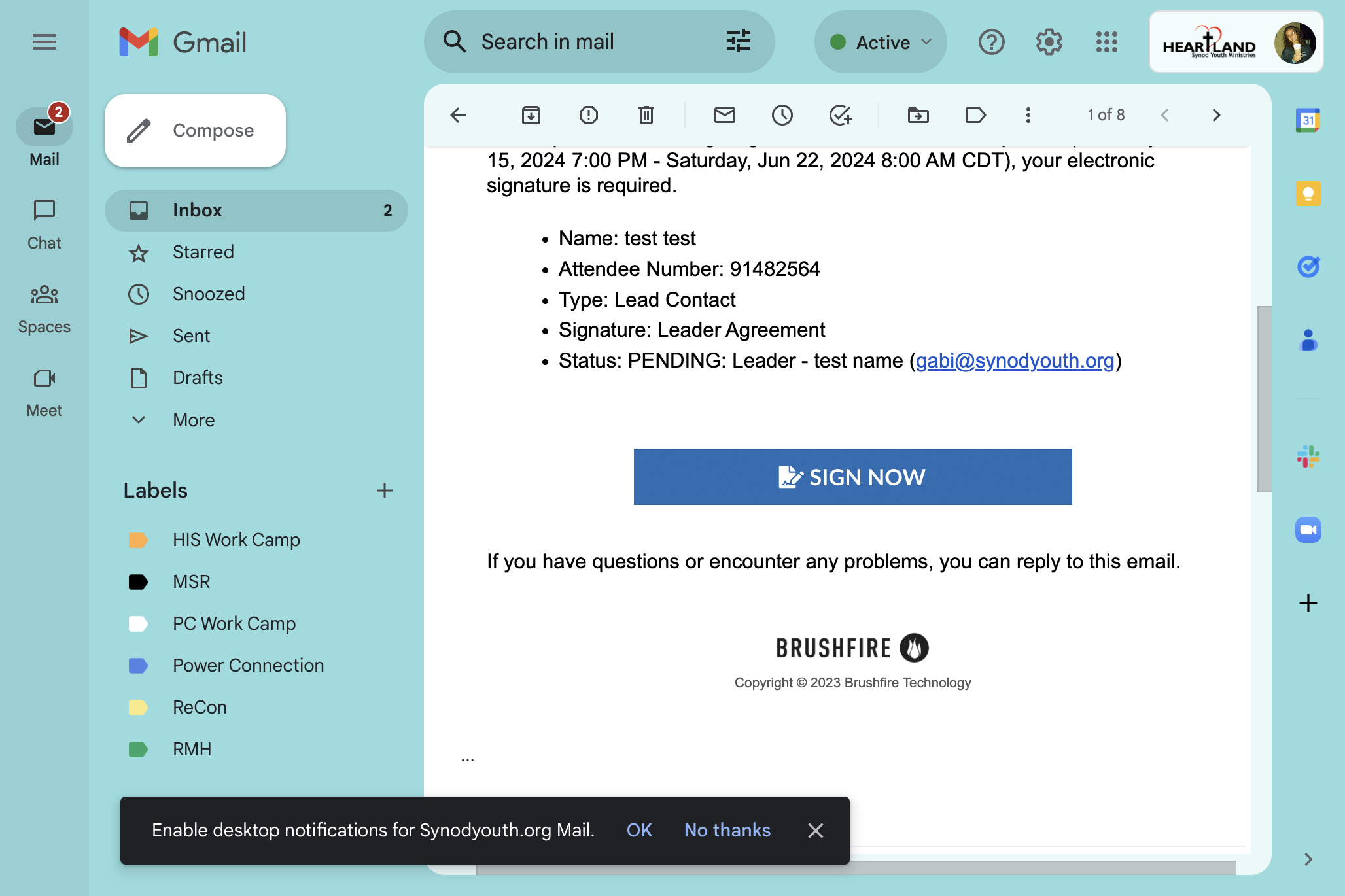The image size is (1345, 896).
Task: Open the three-dot More options menu
Action: click(x=1028, y=115)
